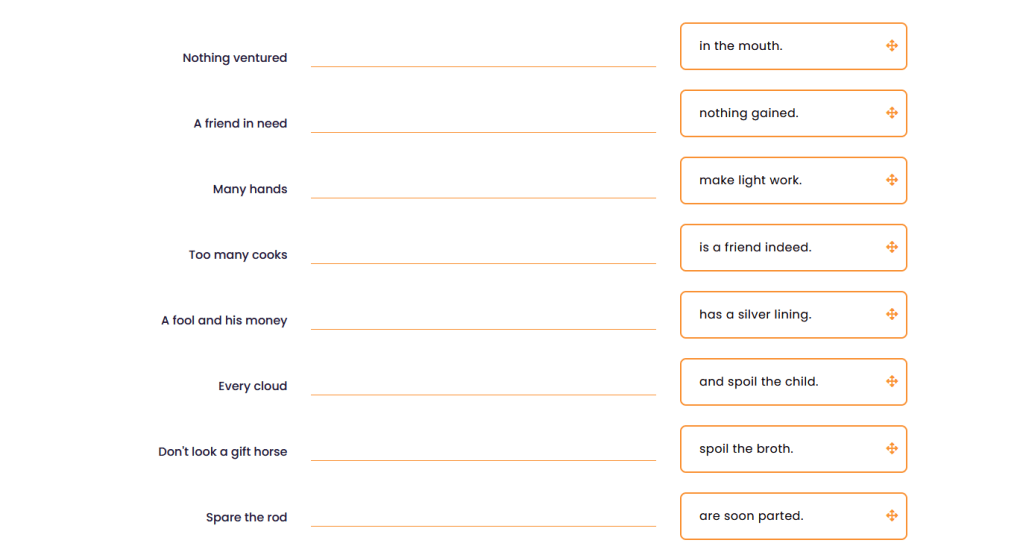Select the 'spoil the broth.' answer card text
This screenshot has width=1023, height=549.
[x=745, y=448]
